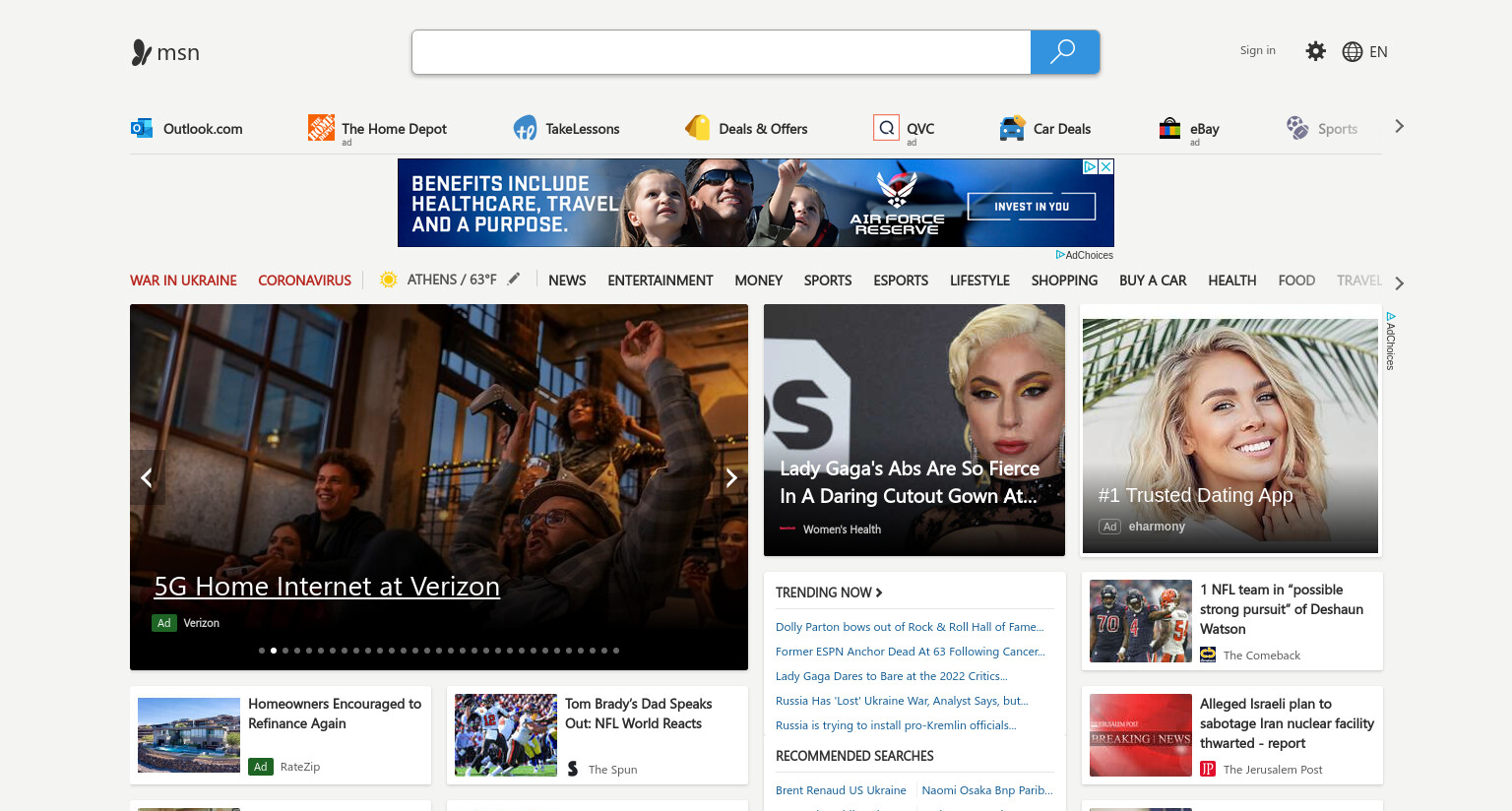Click the AdChoices triangle icon on banner
This screenshot has height=811, width=1512.
coord(1090,167)
